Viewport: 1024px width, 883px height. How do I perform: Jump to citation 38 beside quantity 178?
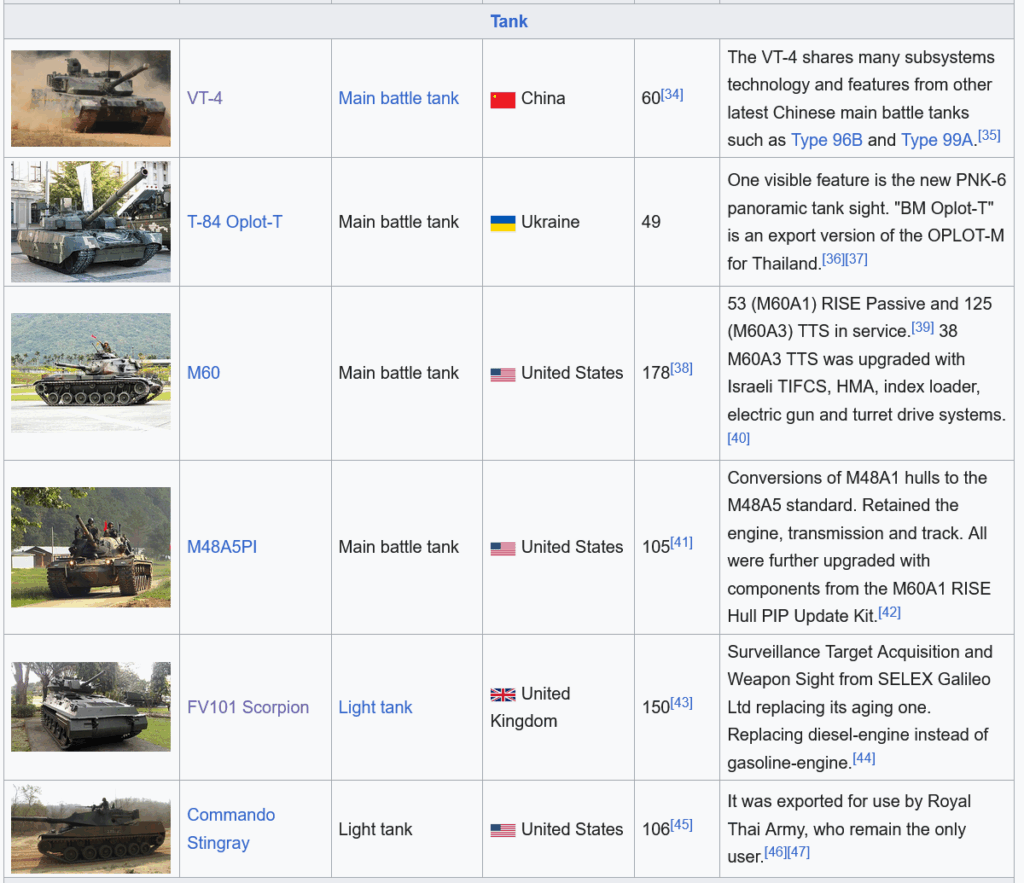pos(681,368)
